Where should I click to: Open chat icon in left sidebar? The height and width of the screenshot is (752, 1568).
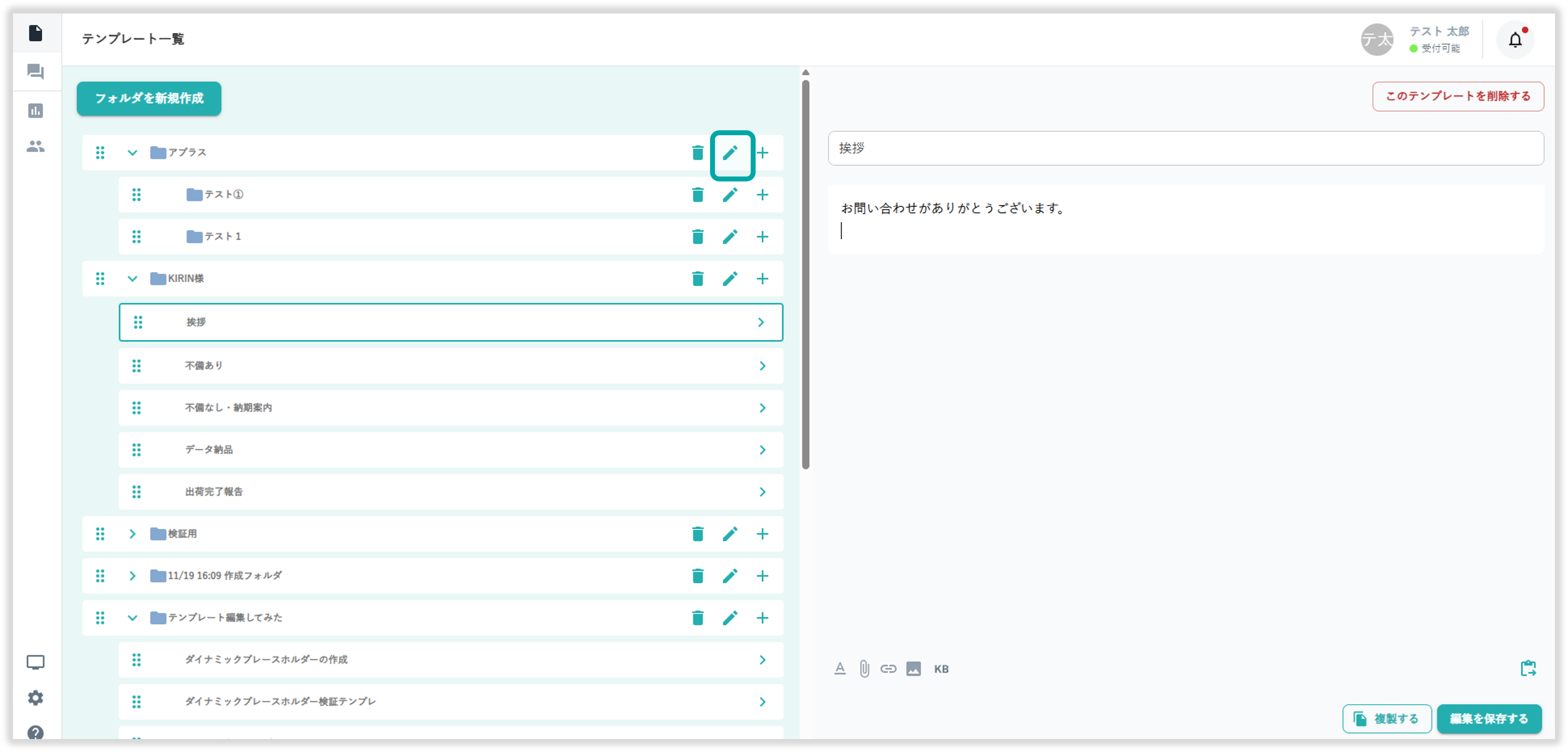point(35,72)
